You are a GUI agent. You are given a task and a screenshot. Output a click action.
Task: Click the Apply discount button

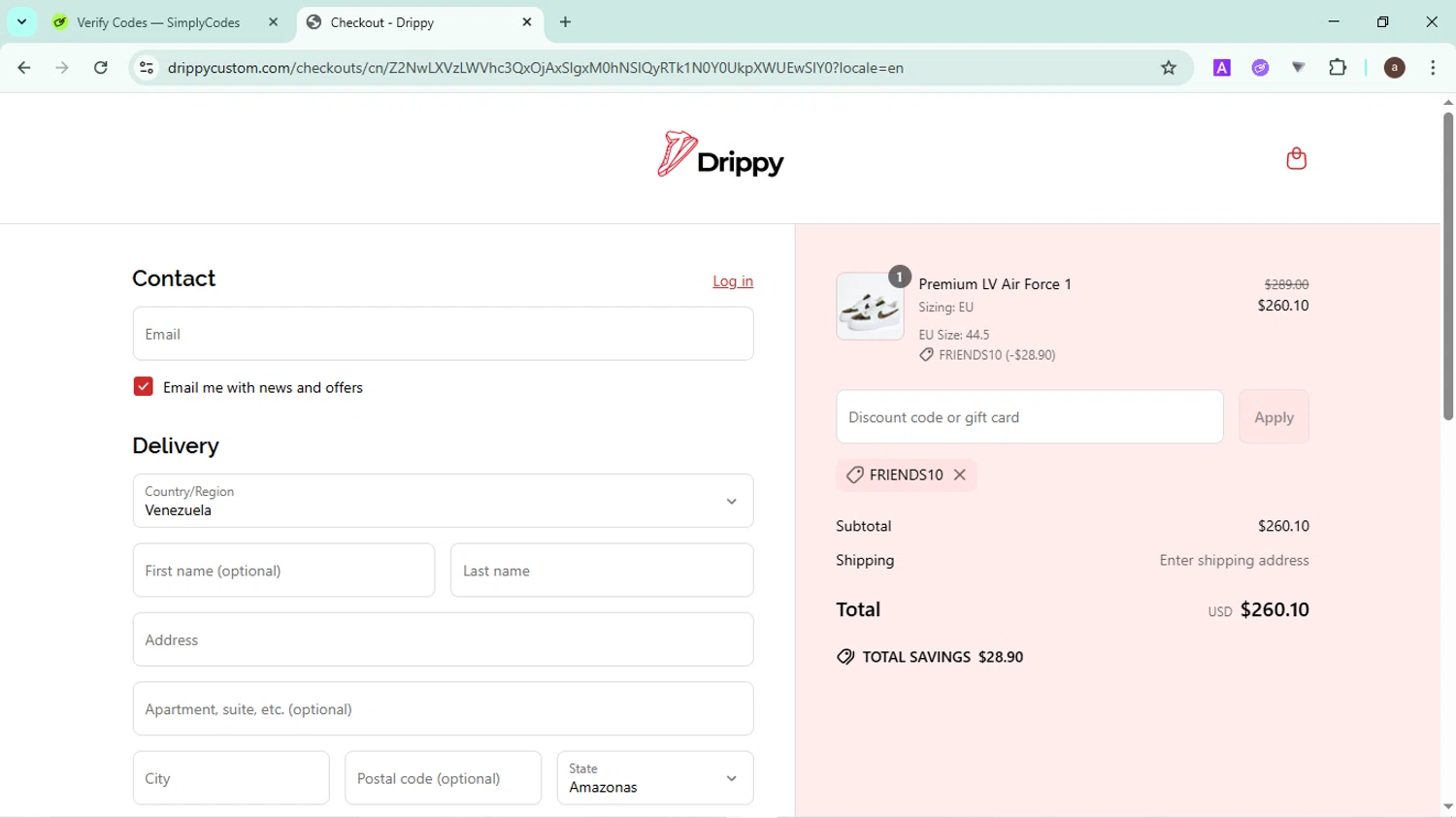(x=1274, y=417)
